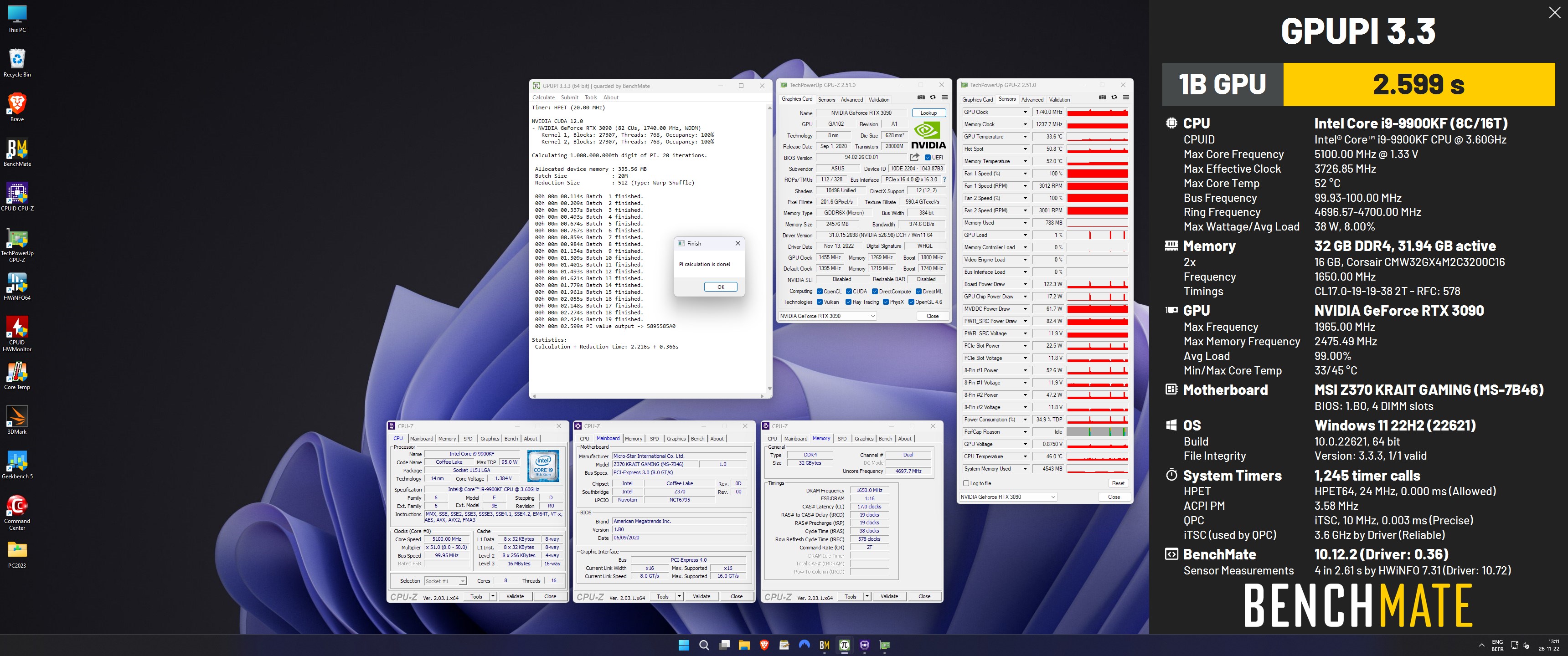Expand the Memory Used sensor dropdown arrow
This screenshot has width=1568, height=656.
click(1025, 223)
